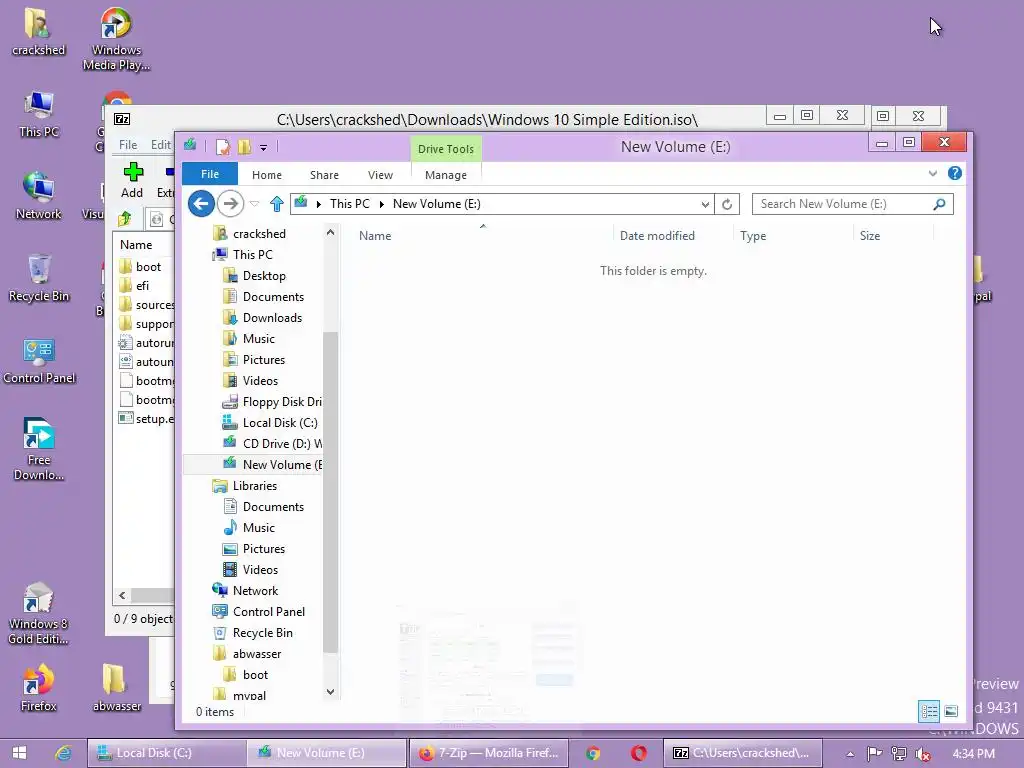This screenshot has width=1024, height=768.
Task: Show hidden tray icons arrow
Action: pyautogui.click(x=850, y=754)
